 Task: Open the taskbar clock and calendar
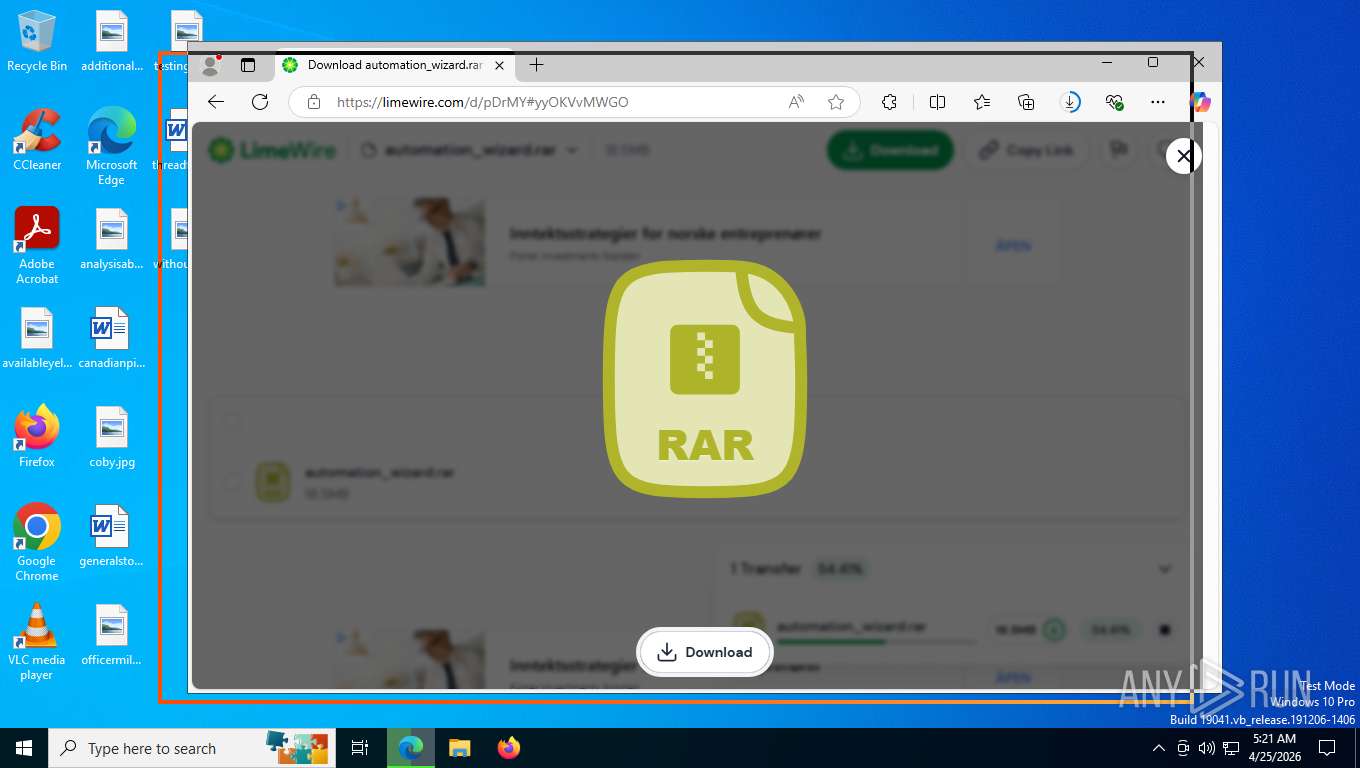(x=1273, y=748)
